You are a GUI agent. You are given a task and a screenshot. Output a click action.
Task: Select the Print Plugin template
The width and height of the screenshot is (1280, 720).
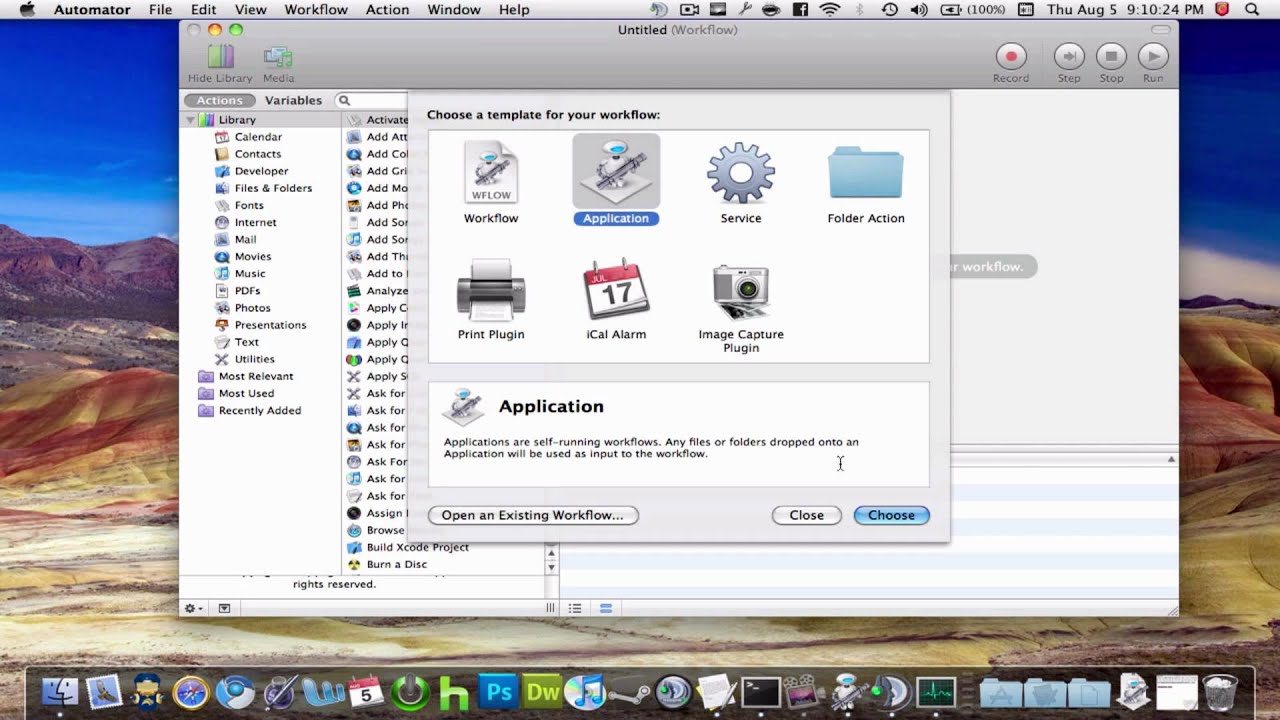[491, 290]
